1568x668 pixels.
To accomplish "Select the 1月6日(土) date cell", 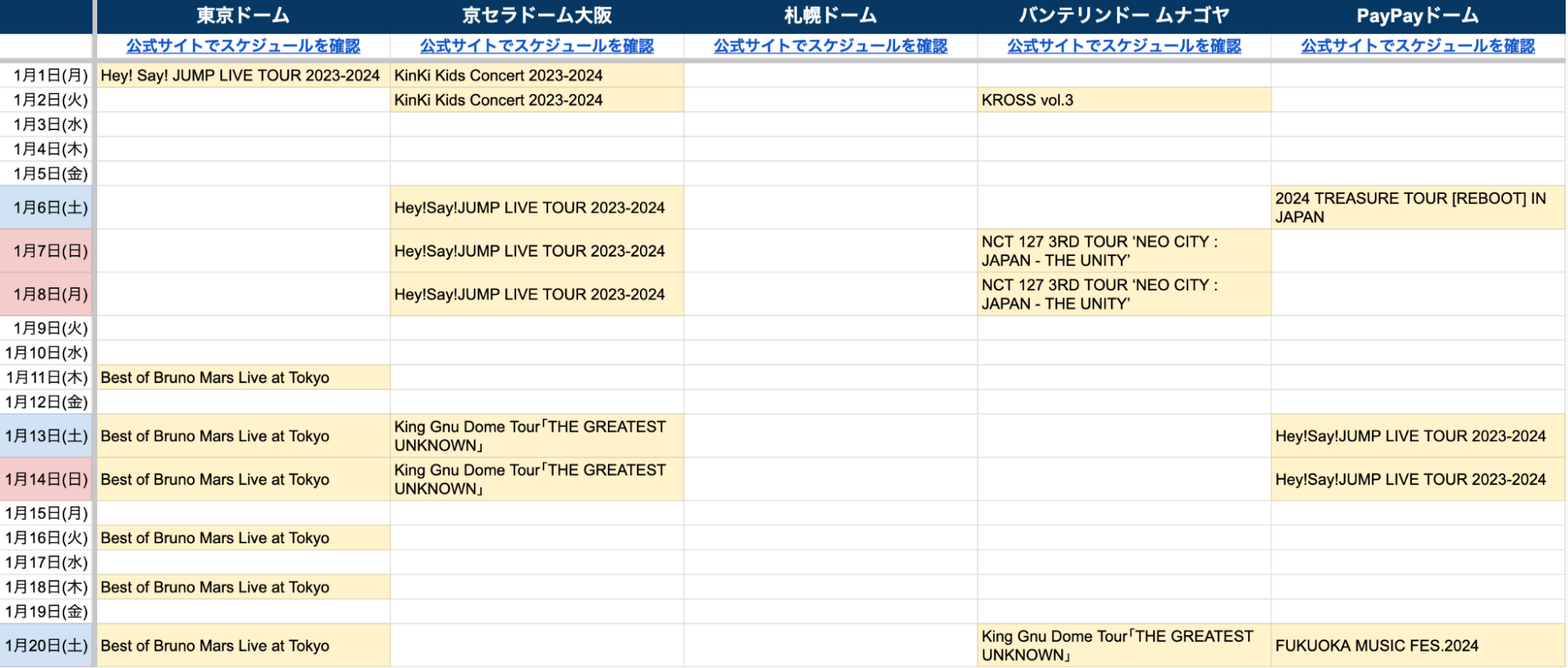I will (x=47, y=208).
